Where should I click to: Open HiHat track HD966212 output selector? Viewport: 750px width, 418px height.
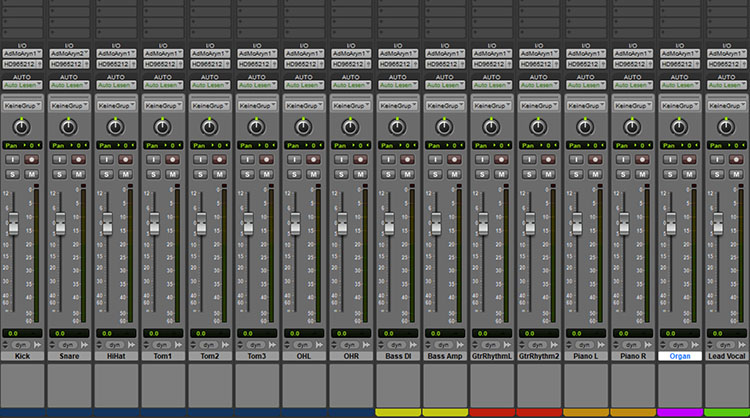(116, 64)
